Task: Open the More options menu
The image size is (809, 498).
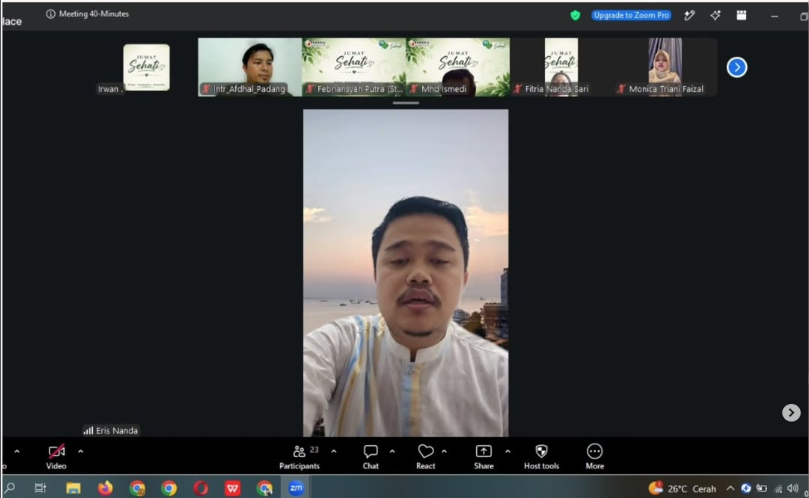Action: [x=594, y=457]
